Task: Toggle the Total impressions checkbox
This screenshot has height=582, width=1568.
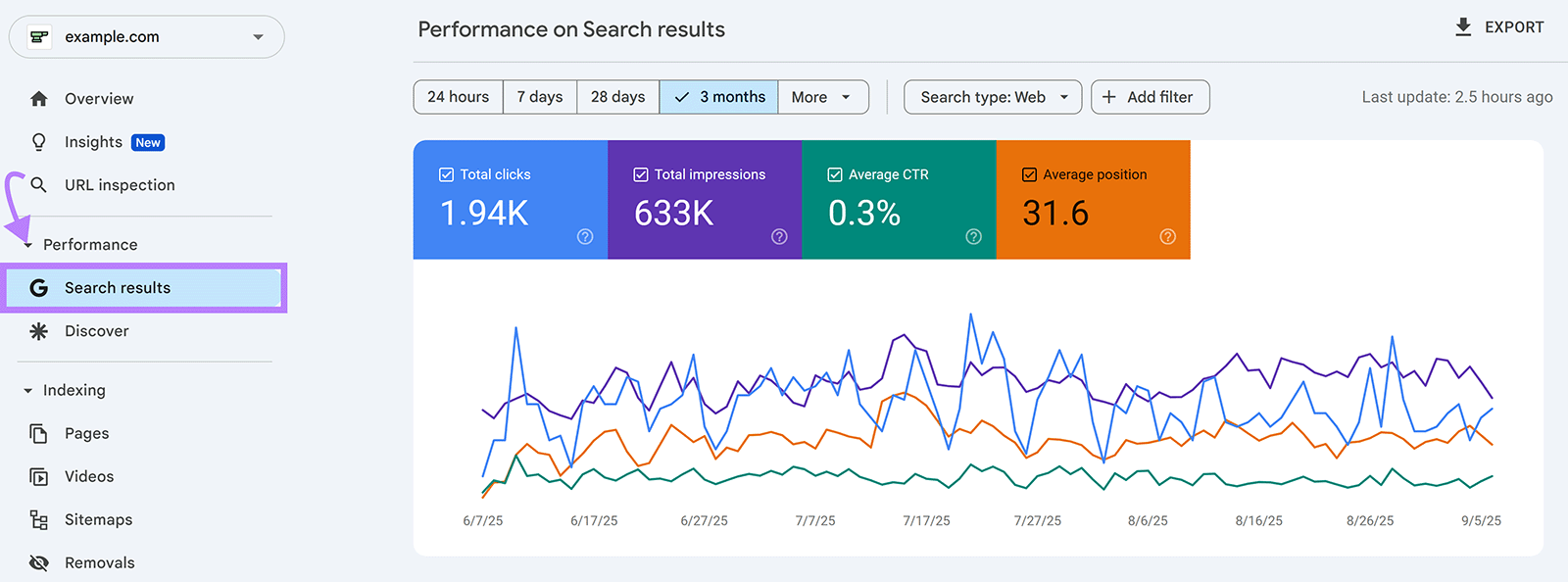Action: click(641, 174)
